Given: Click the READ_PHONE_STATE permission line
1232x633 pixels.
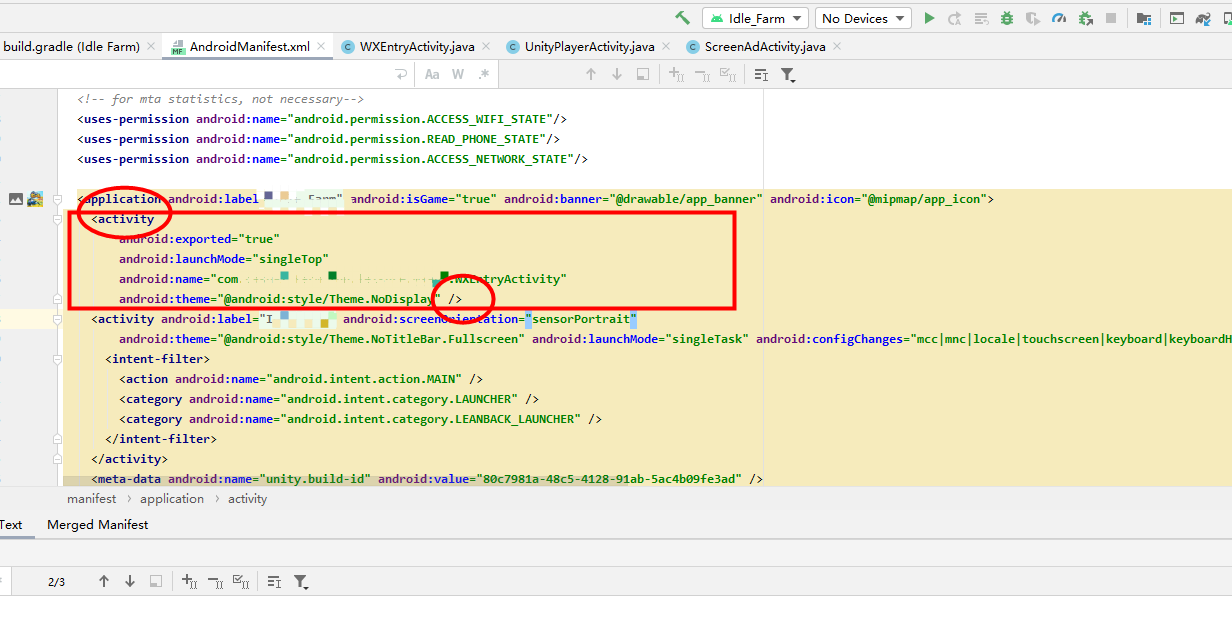Looking at the screenshot, I should tap(319, 139).
